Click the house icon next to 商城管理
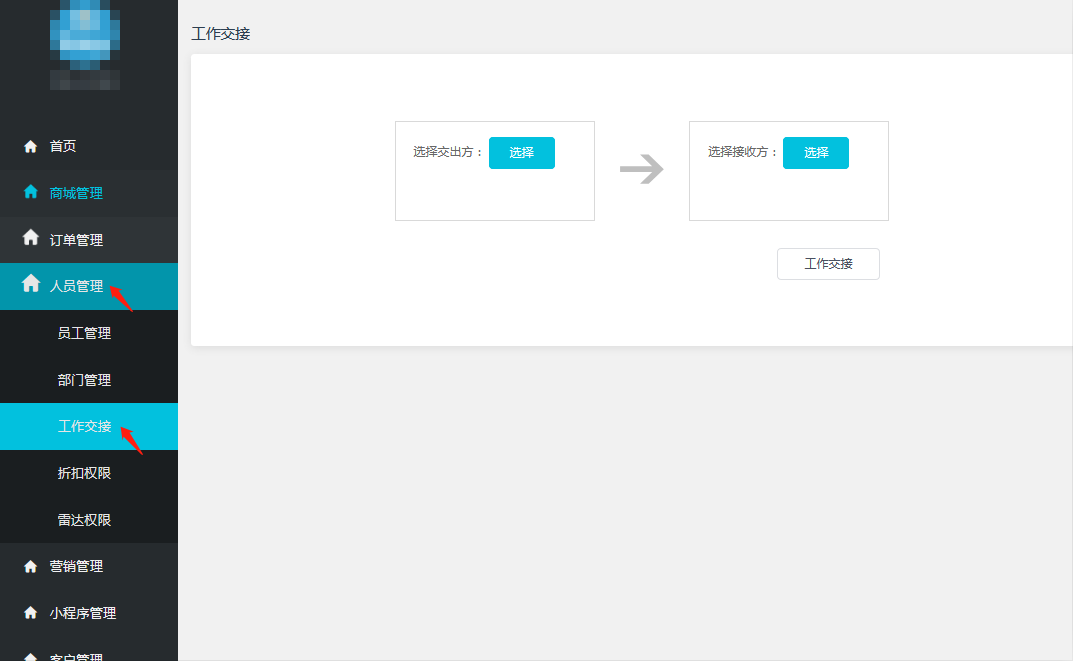The image size is (1073, 661). [x=30, y=192]
